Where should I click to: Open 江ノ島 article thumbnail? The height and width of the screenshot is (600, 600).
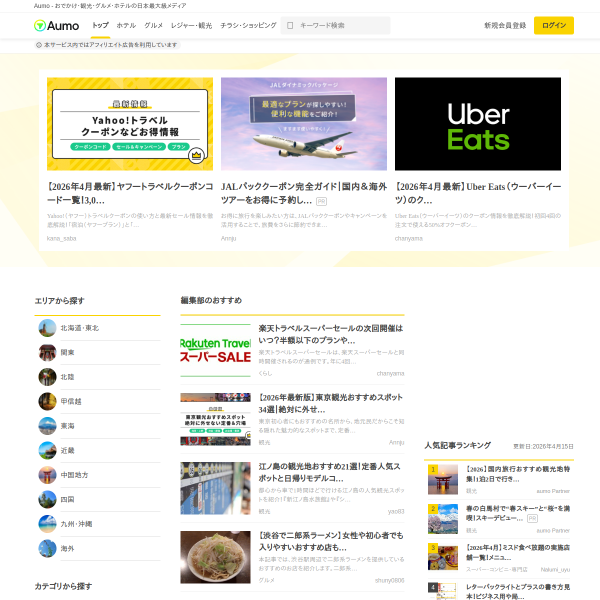pyautogui.click(x=215, y=489)
